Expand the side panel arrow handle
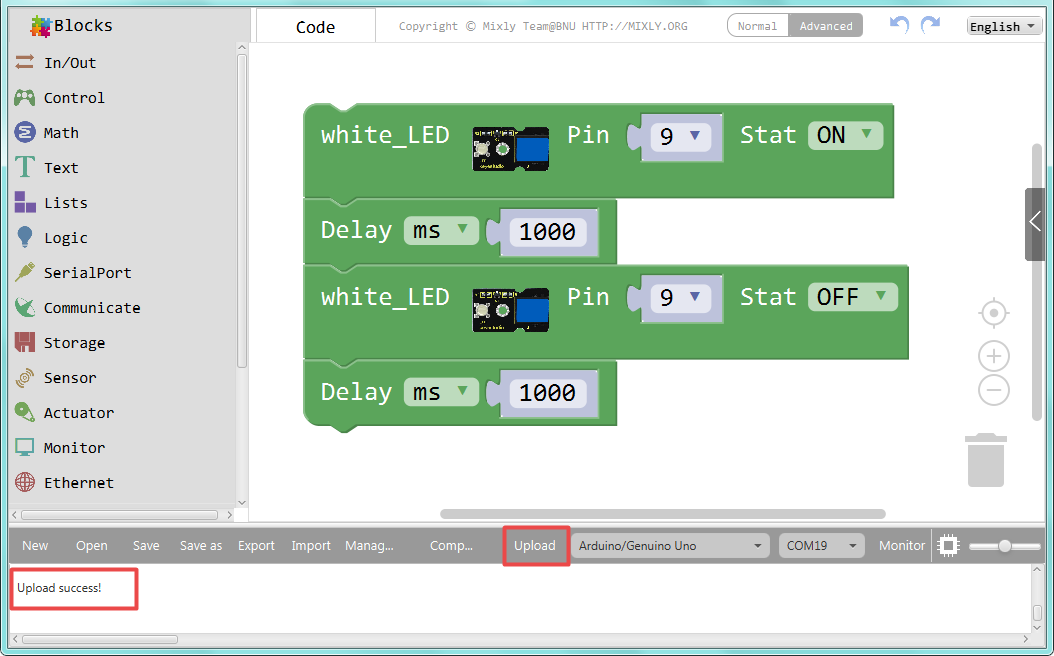The image size is (1054, 656). point(1035,224)
